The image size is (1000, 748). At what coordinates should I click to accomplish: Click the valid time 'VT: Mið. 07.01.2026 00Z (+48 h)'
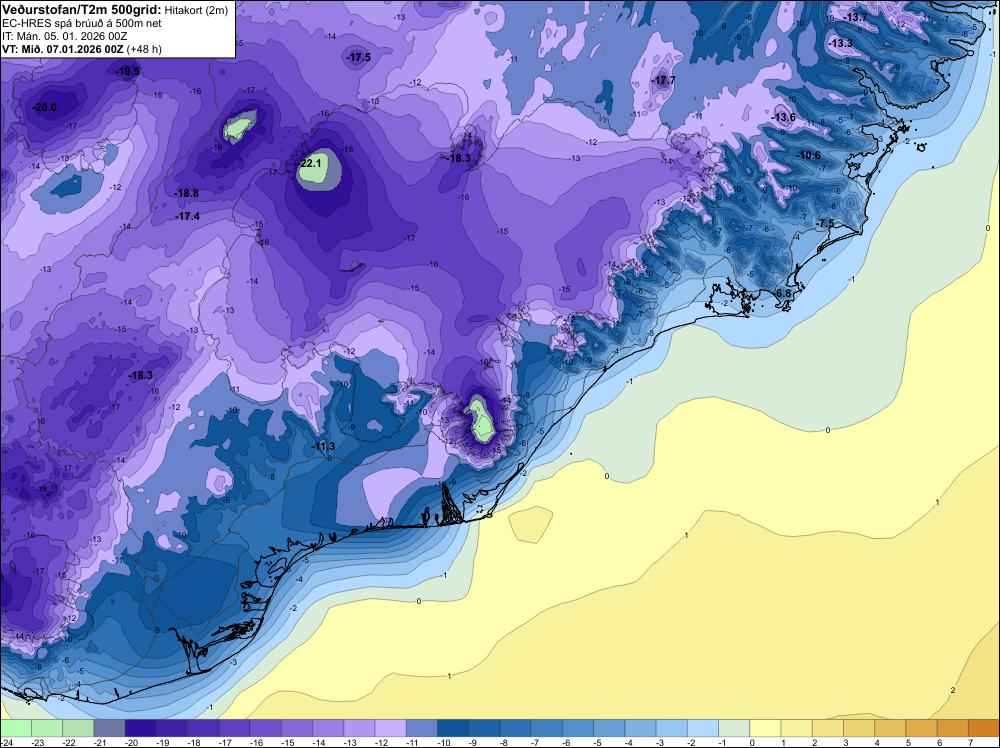[82, 49]
